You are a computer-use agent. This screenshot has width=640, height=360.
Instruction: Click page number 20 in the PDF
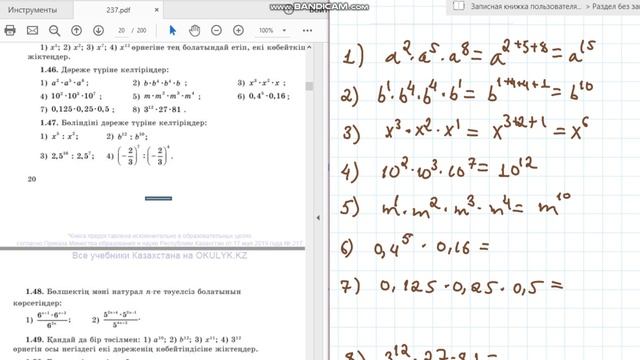(x=32, y=179)
